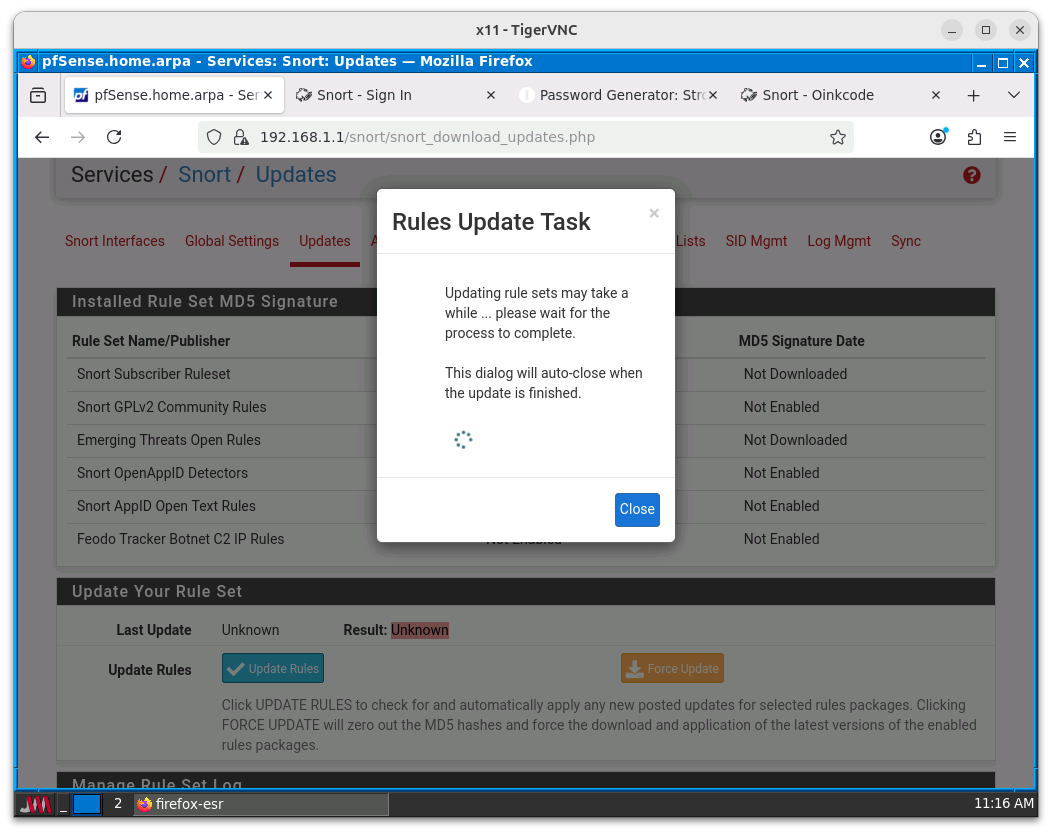Select the Emerging Threats Open Rules text
This screenshot has width=1052, height=834.
coord(168,439)
